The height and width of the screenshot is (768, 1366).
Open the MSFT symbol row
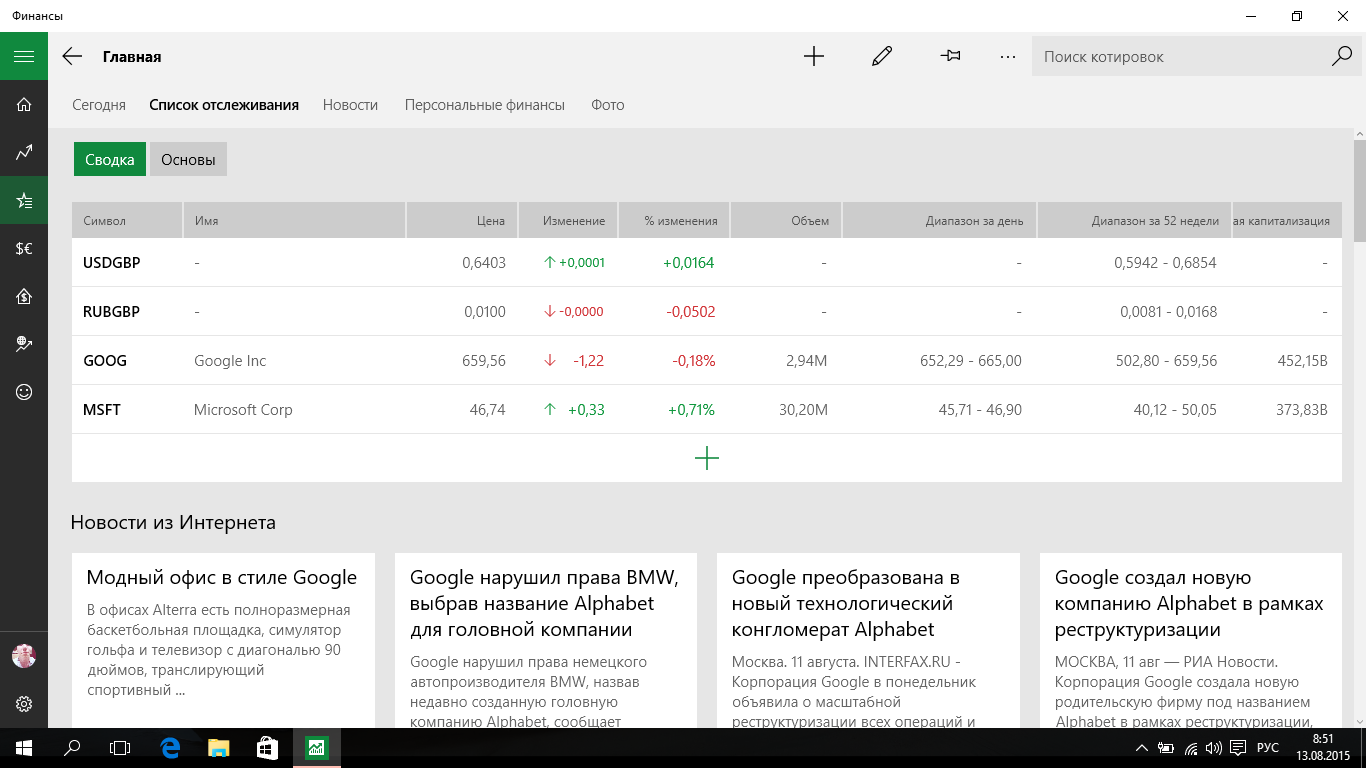707,410
